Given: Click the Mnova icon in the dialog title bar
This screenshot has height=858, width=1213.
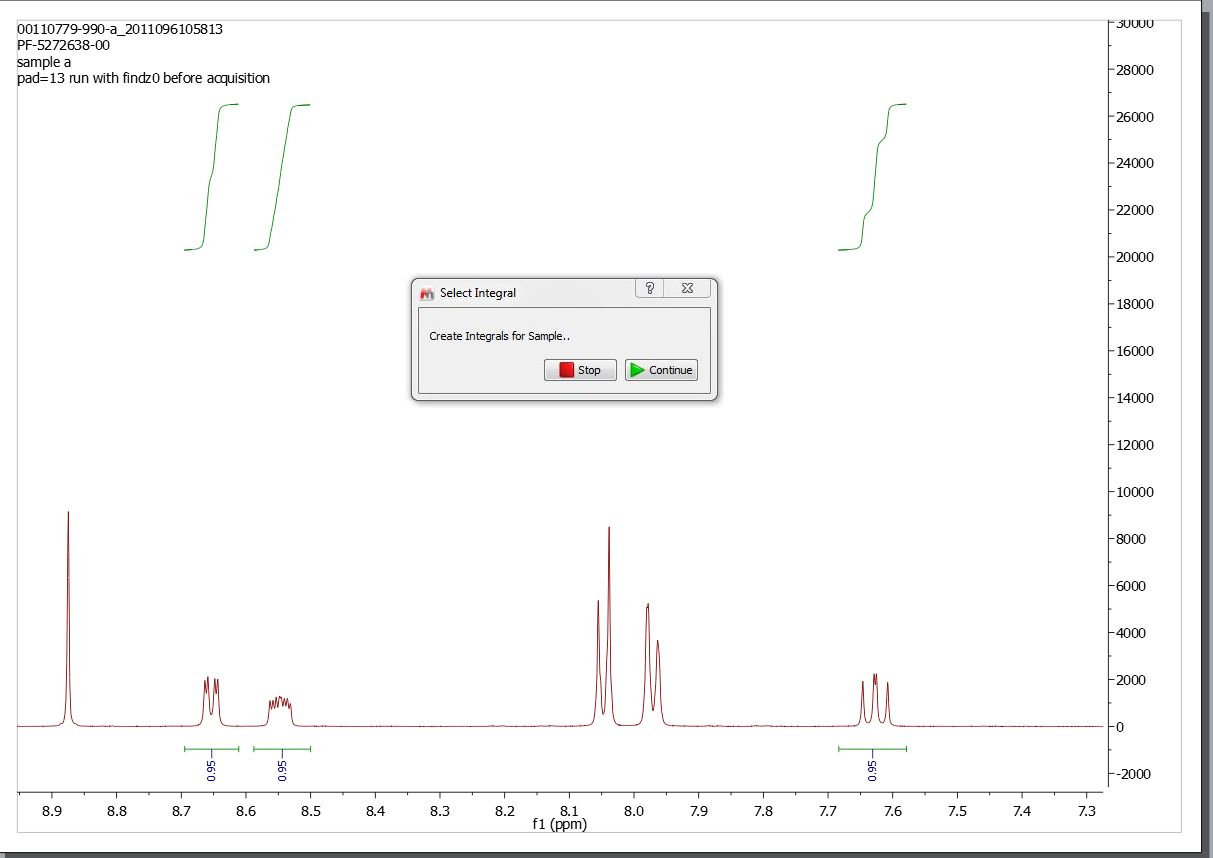Looking at the screenshot, I should point(427,293).
